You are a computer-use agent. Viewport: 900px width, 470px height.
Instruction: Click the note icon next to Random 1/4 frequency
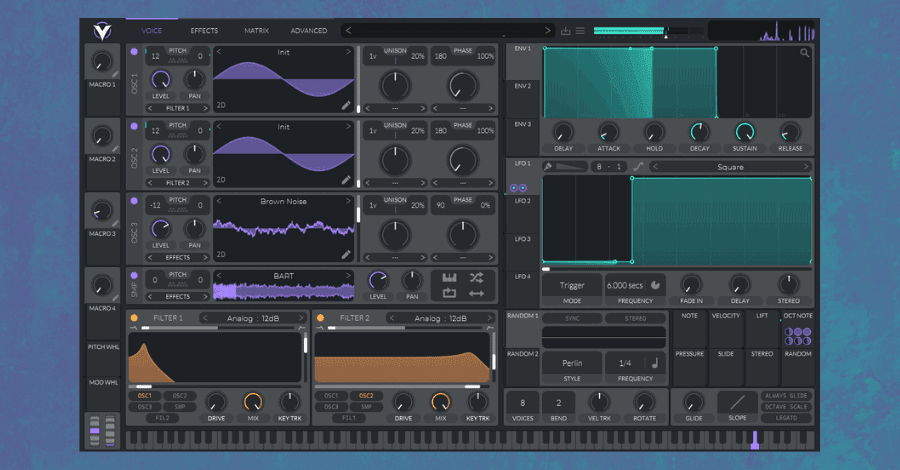pyautogui.click(x=654, y=363)
